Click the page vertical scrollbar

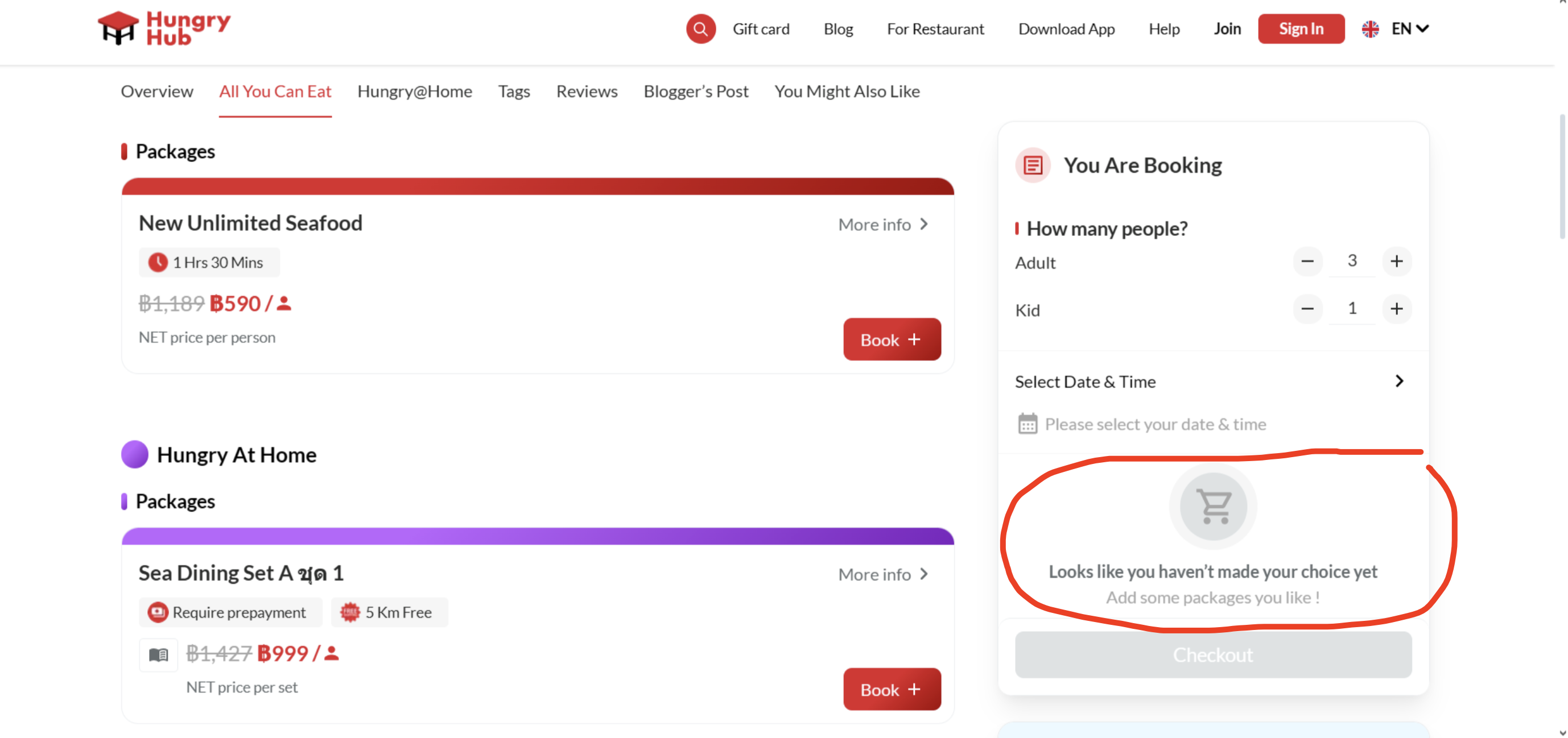(1562, 176)
